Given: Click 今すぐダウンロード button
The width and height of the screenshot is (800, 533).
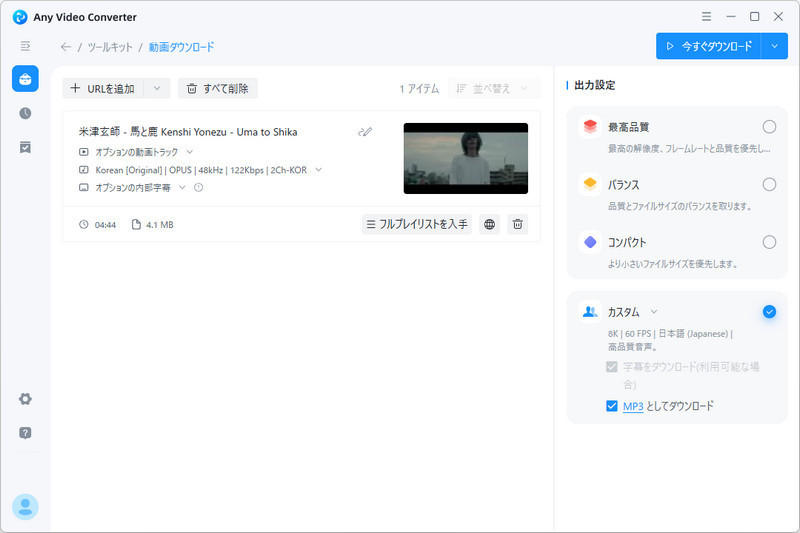Looking at the screenshot, I should click(x=709, y=46).
